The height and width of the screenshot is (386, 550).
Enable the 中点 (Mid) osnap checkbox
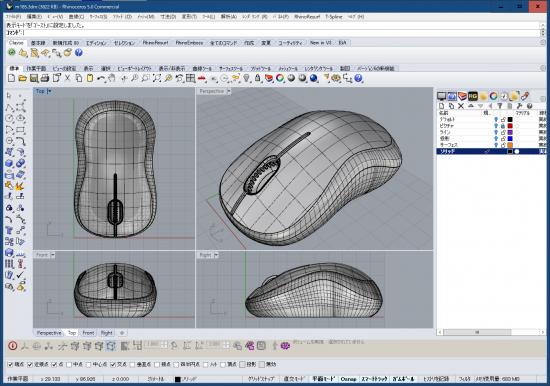[x=69, y=365]
